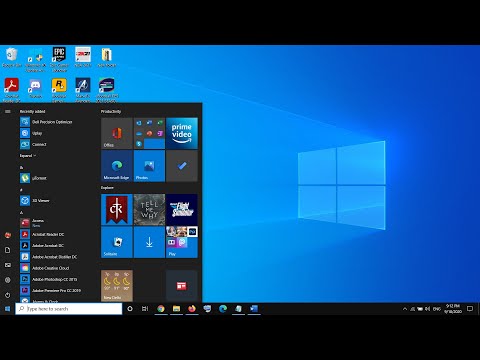Open Rockstar Games Launcher desktop shortcut
The height and width of the screenshot is (360, 480).
pos(59,90)
